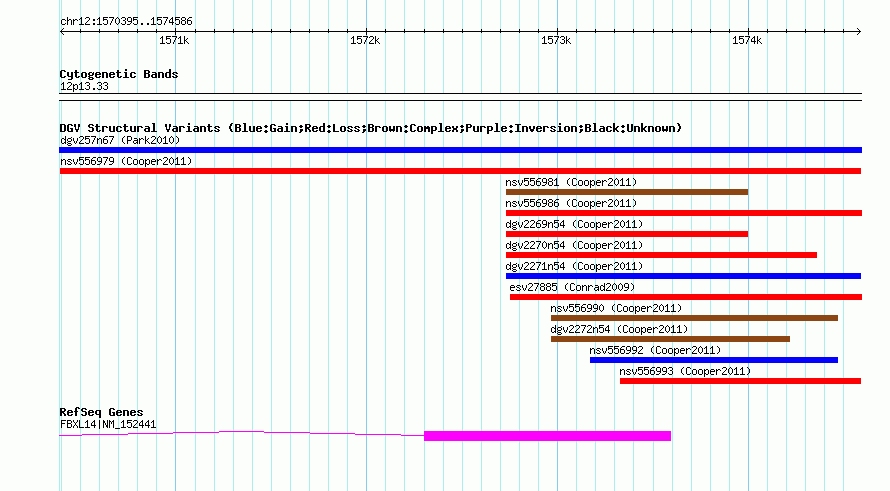
Task: Click the 12p13.33 band label
Action: click(84, 86)
